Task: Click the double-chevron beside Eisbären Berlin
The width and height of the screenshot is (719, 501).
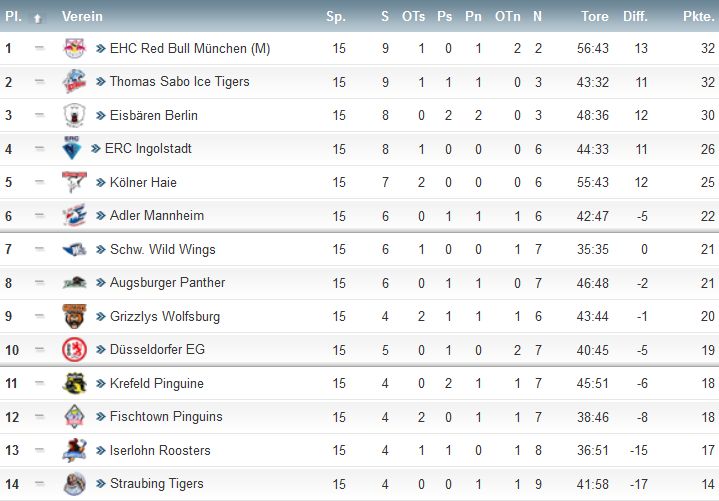Action: (100, 116)
